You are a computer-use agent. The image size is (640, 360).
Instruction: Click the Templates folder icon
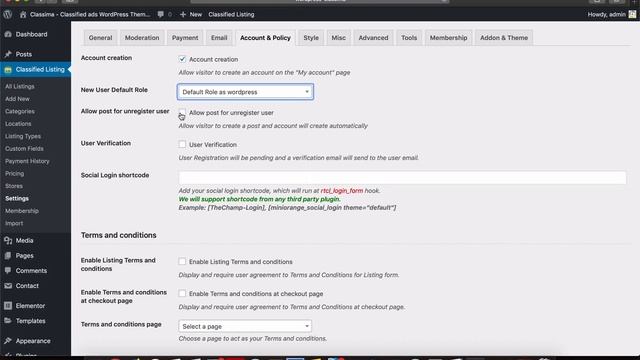[8, 321]
